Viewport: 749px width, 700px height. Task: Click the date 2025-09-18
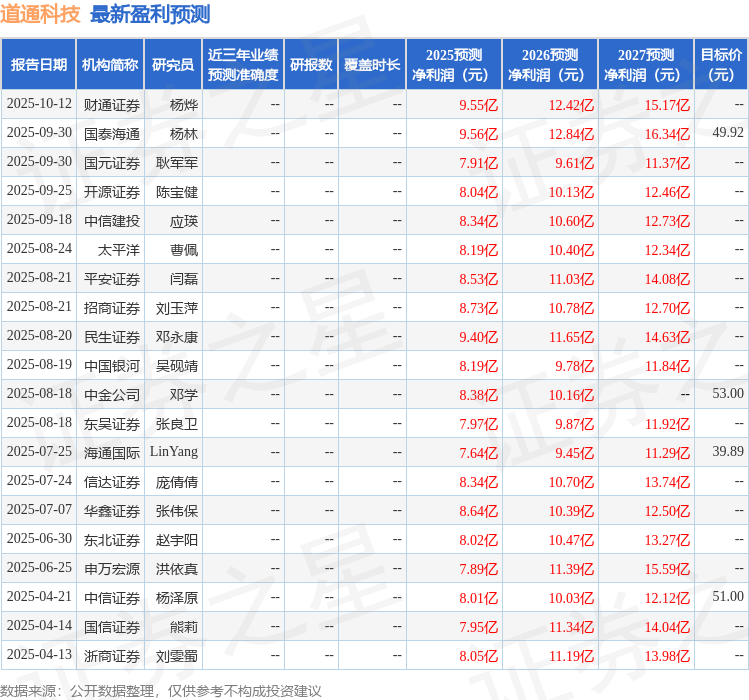pos(39,220)
